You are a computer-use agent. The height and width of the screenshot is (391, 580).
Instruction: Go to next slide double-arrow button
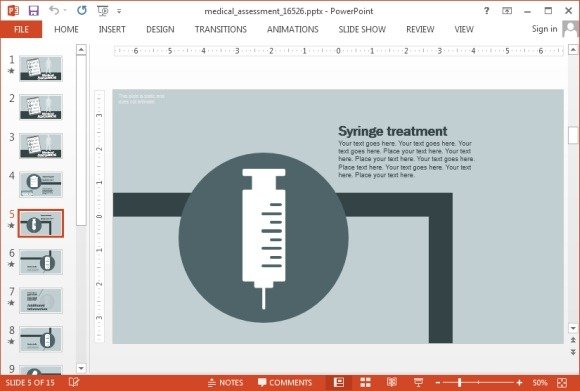point(573,352)
